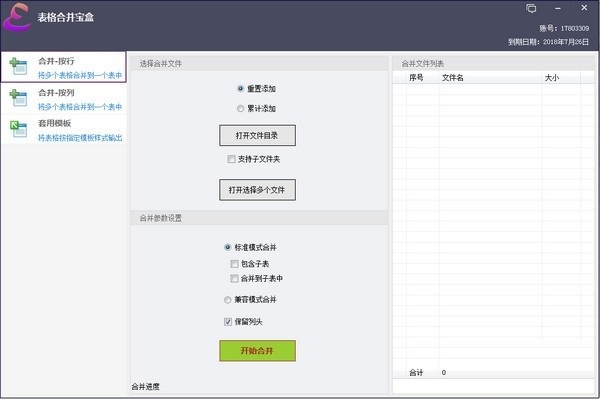Click the 将多个表格合并到一个表中 text under 合并-按列

80,107
